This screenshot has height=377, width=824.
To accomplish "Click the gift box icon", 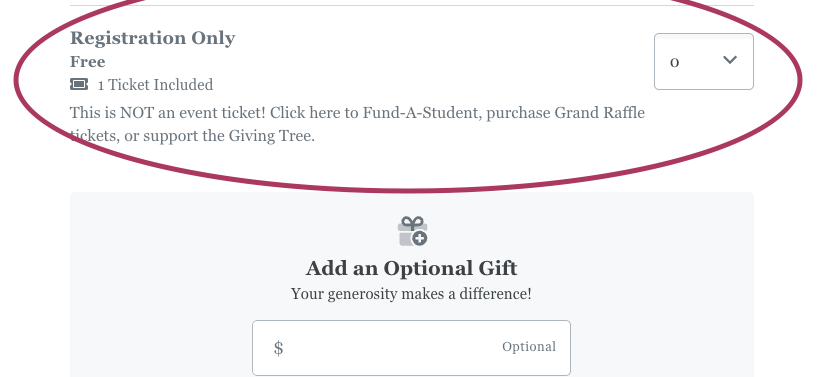I will coord(412,231).
